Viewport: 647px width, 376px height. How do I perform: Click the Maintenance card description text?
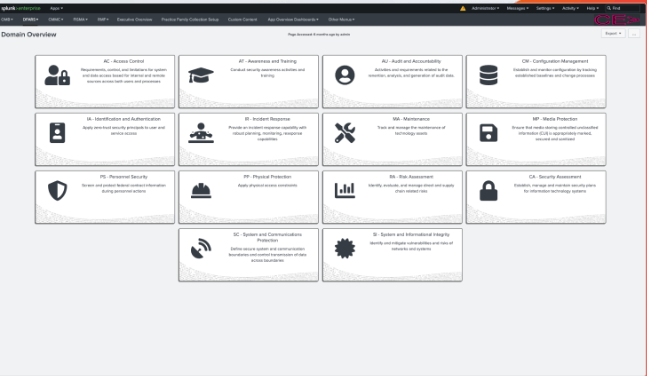coord(411,130)
